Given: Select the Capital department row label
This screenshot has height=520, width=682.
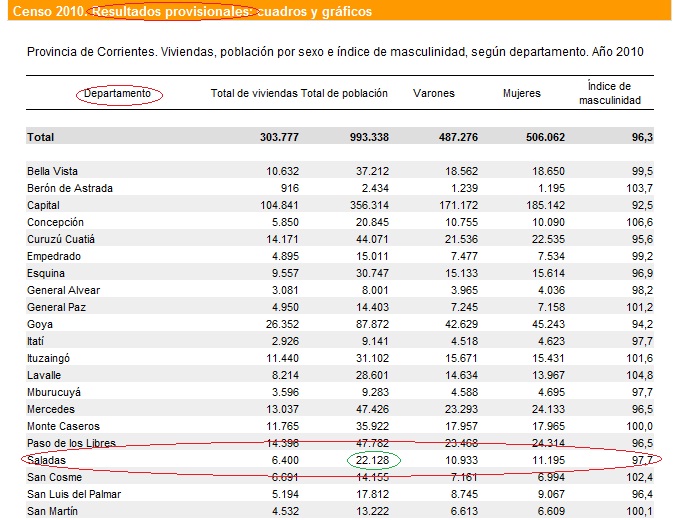Looking at the screenshot, I should [x=45, y=205].
